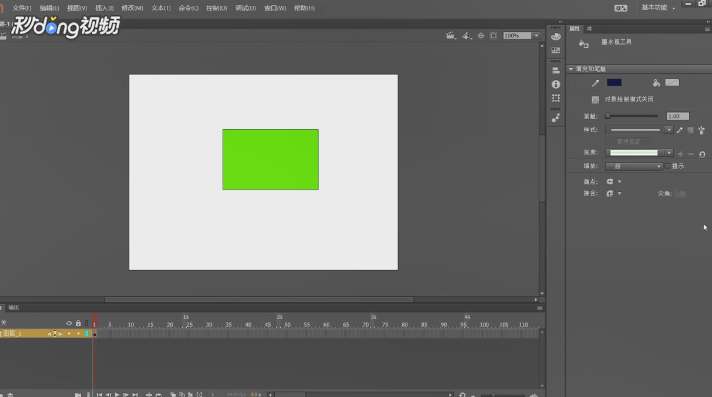Open the fill color swatch with red slash
Screen dimensions: 712x397
[x=672, y=83]
